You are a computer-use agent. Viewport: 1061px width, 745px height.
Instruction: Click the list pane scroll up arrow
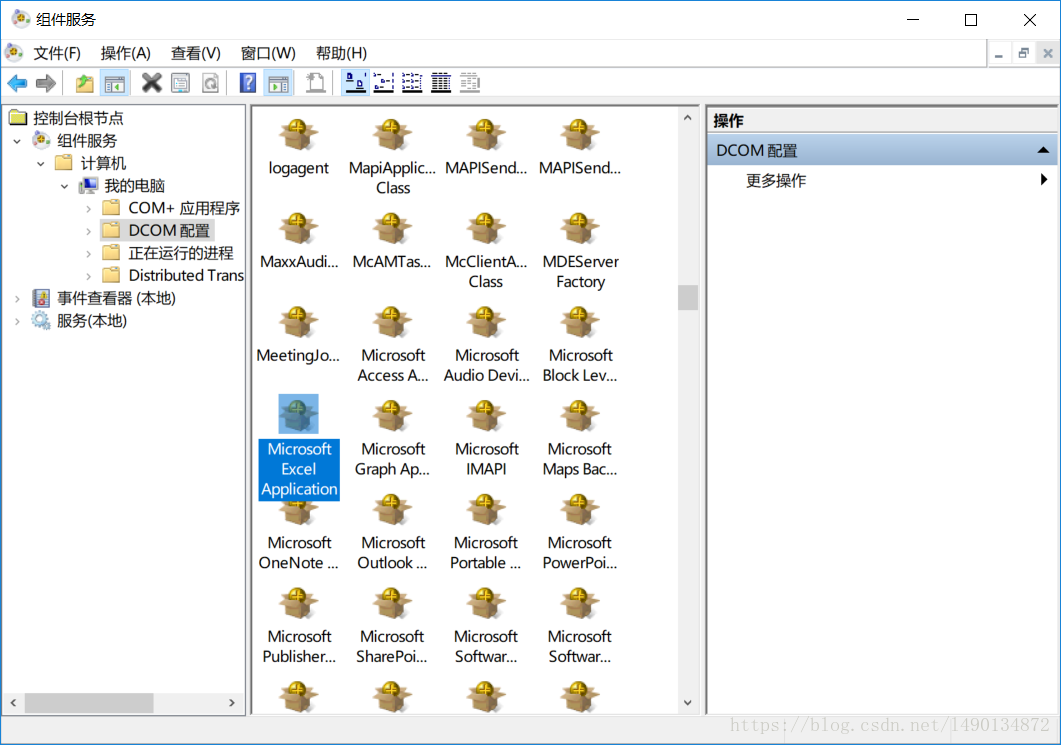(687, 118)
